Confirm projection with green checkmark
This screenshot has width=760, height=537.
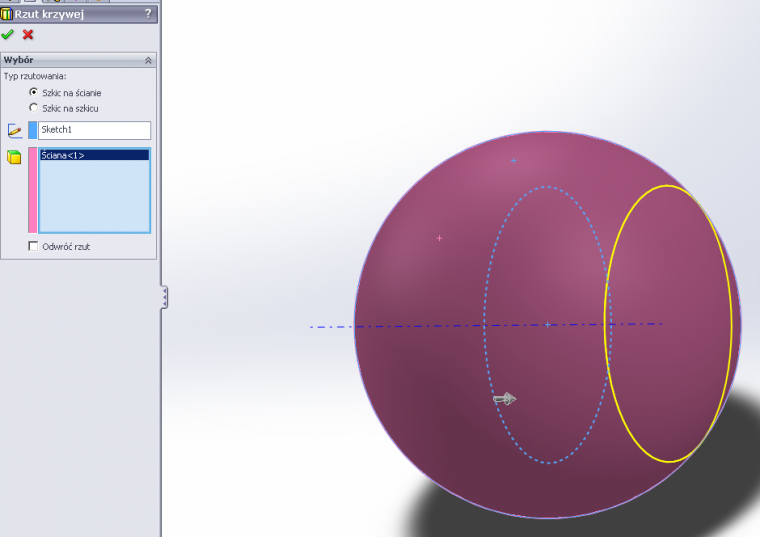coord(7,34)
